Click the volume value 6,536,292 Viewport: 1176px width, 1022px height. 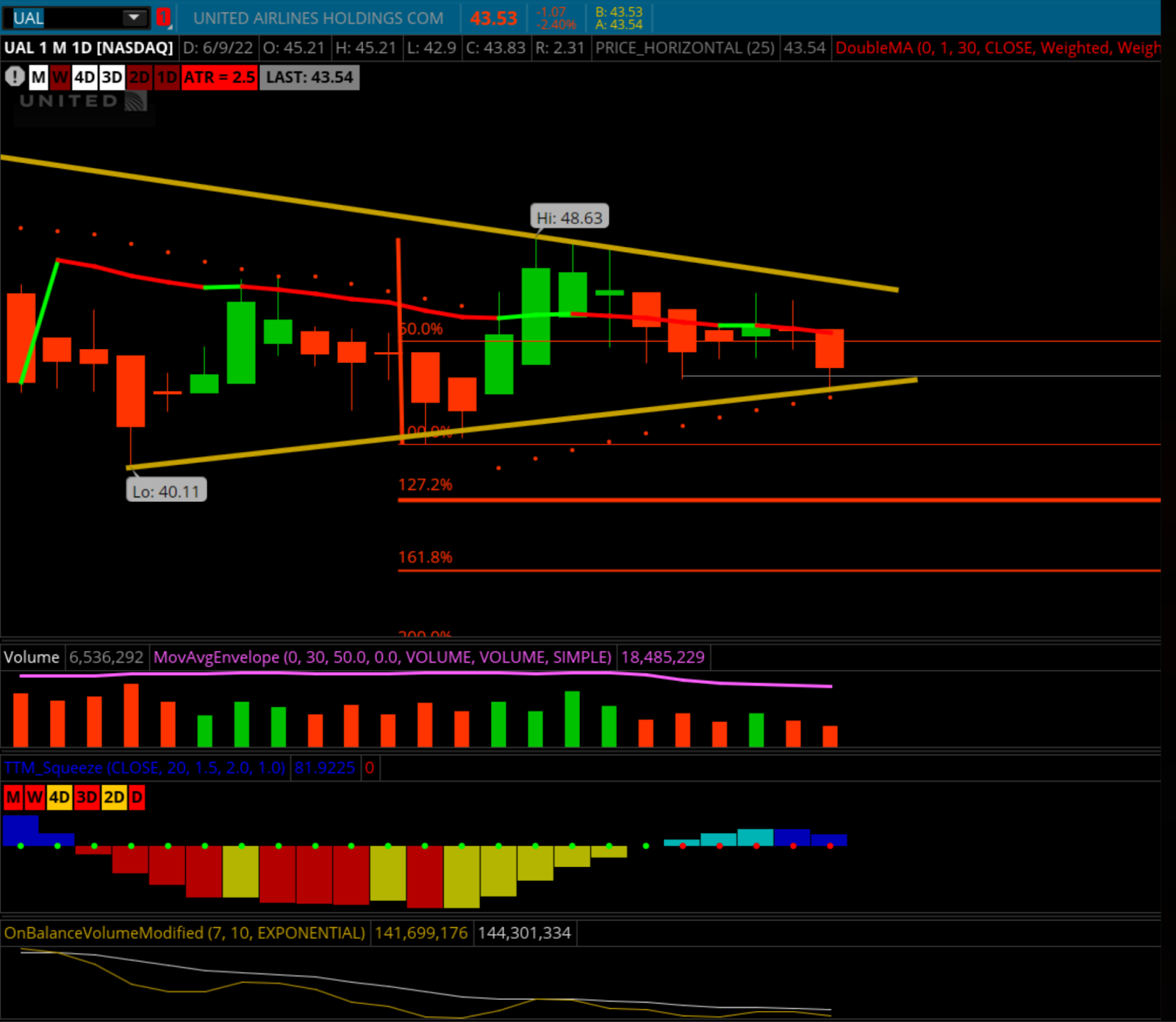point(107,657)
